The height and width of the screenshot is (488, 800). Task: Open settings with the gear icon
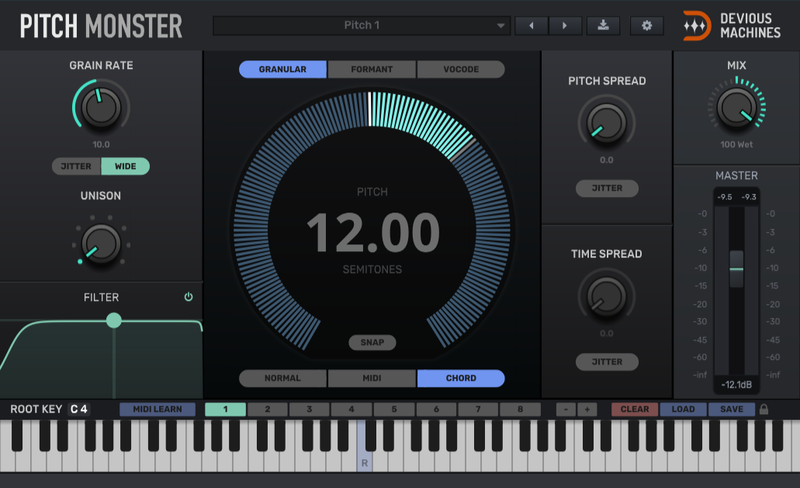coord(647,25)
